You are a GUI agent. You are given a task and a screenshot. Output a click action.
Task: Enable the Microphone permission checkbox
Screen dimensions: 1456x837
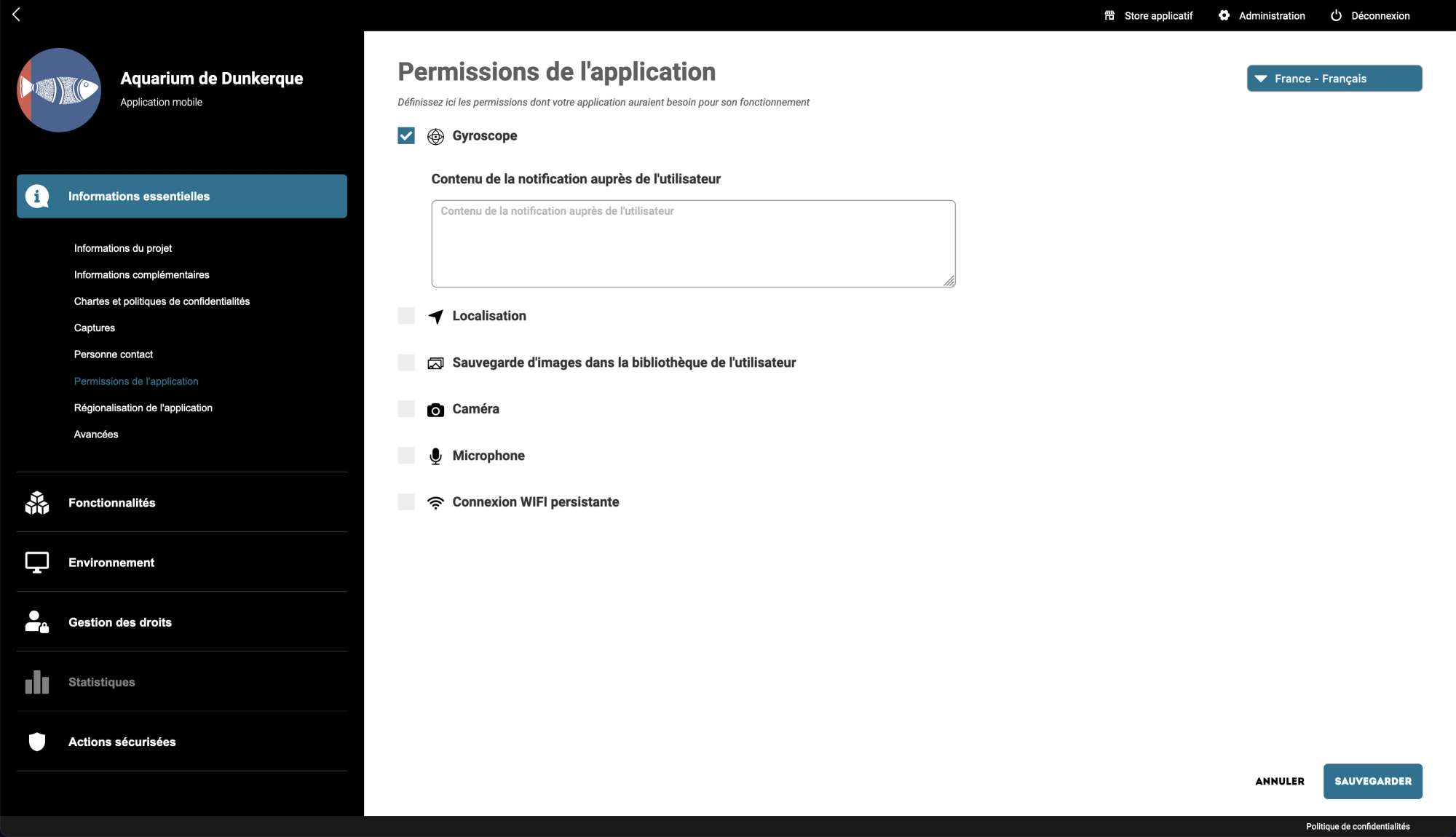pos(406,456)
